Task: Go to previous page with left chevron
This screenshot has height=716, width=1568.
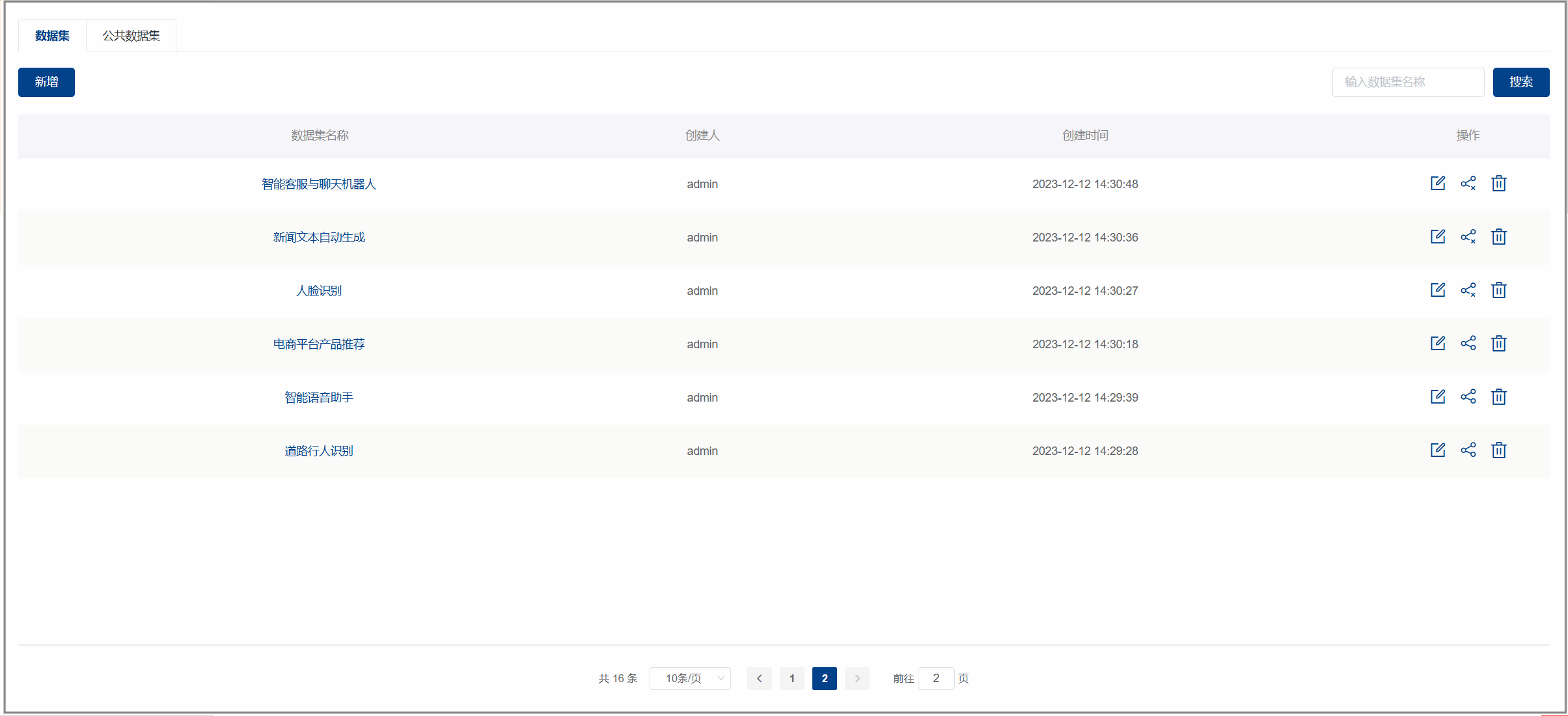Action: click(759, 678)
